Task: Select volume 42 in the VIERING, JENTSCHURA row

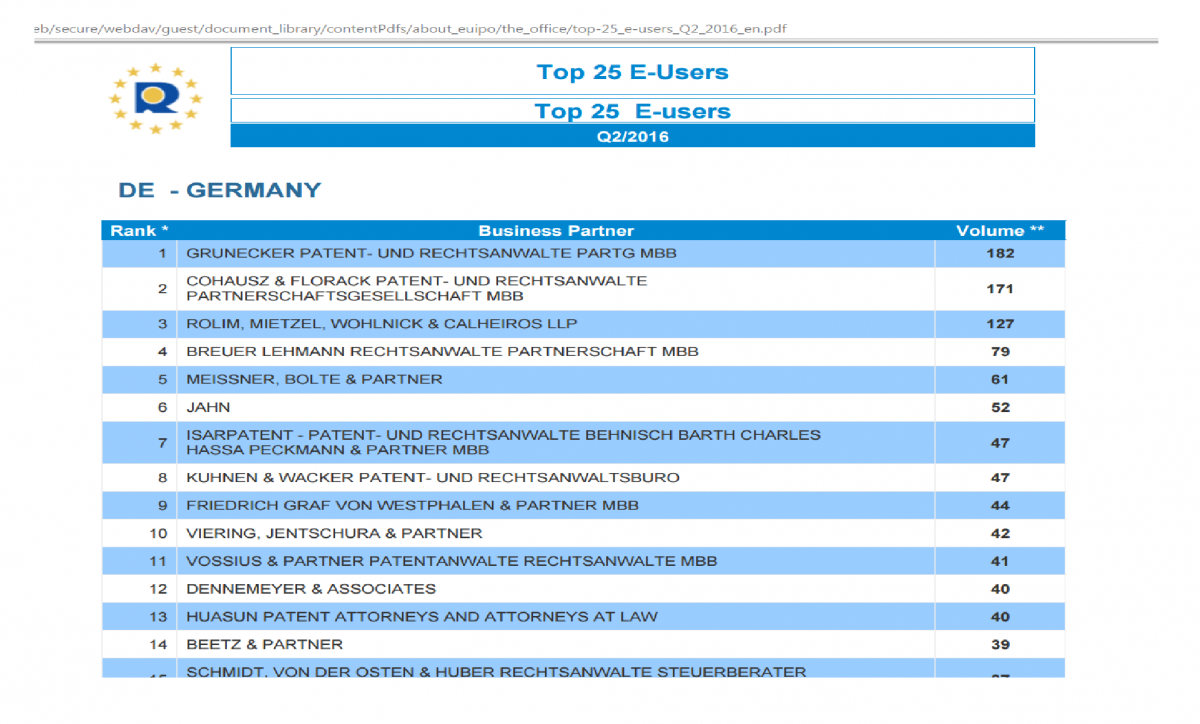Action: (x=1000, y=533)
